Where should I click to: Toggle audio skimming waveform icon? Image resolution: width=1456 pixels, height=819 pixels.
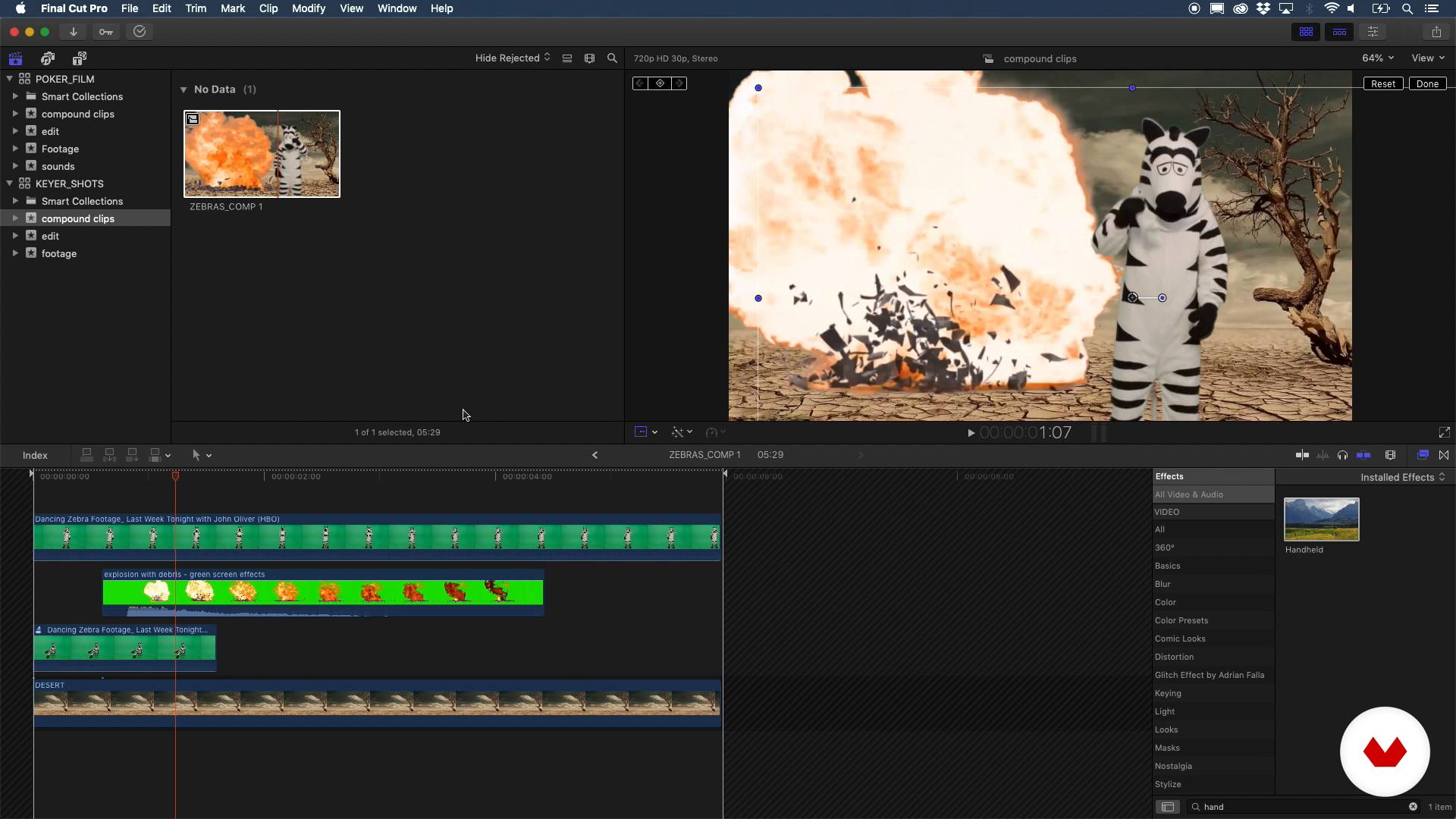tap(1323, 455)
